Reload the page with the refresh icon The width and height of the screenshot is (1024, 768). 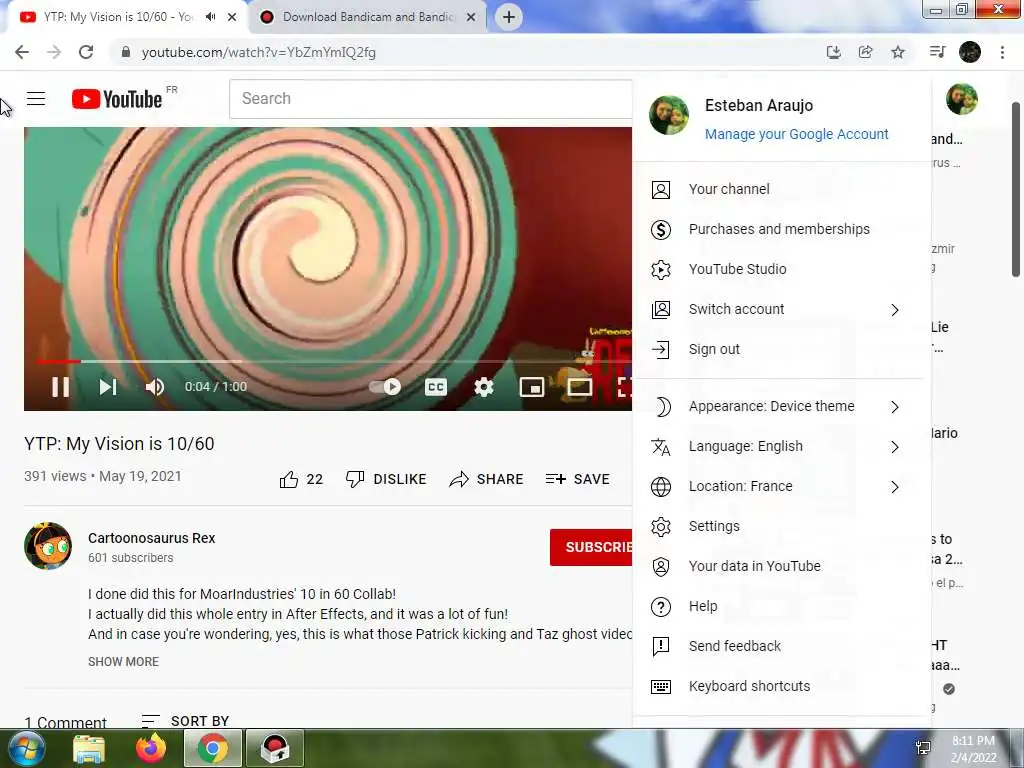[86, 52]
